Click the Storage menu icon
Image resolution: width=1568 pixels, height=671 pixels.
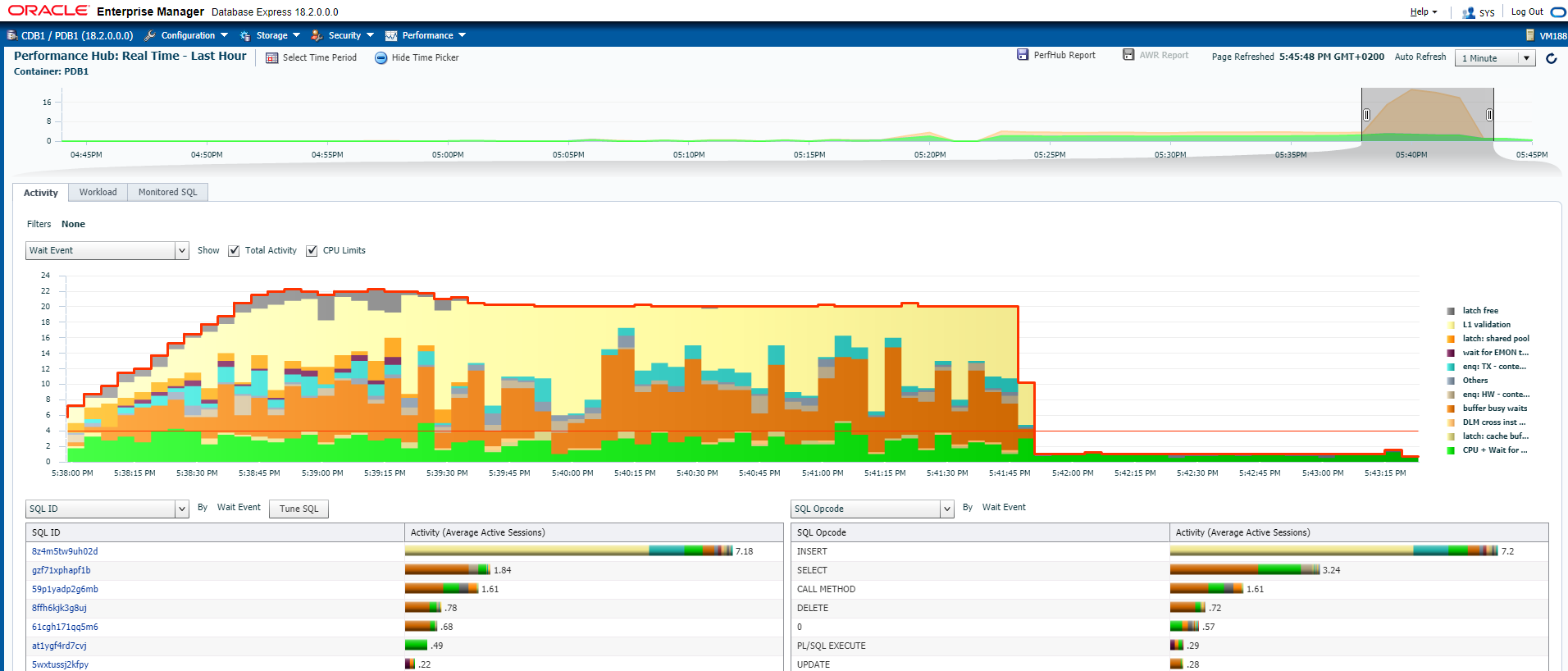tap(245, 35)
